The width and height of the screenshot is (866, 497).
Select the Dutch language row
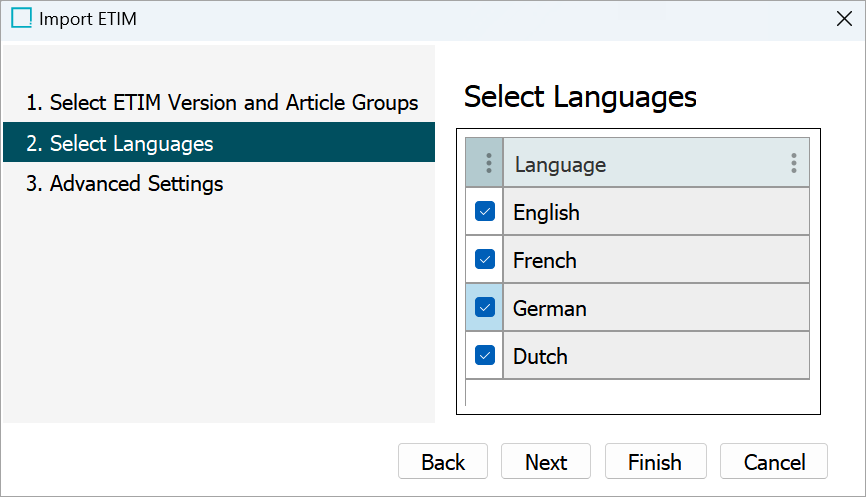655,356
